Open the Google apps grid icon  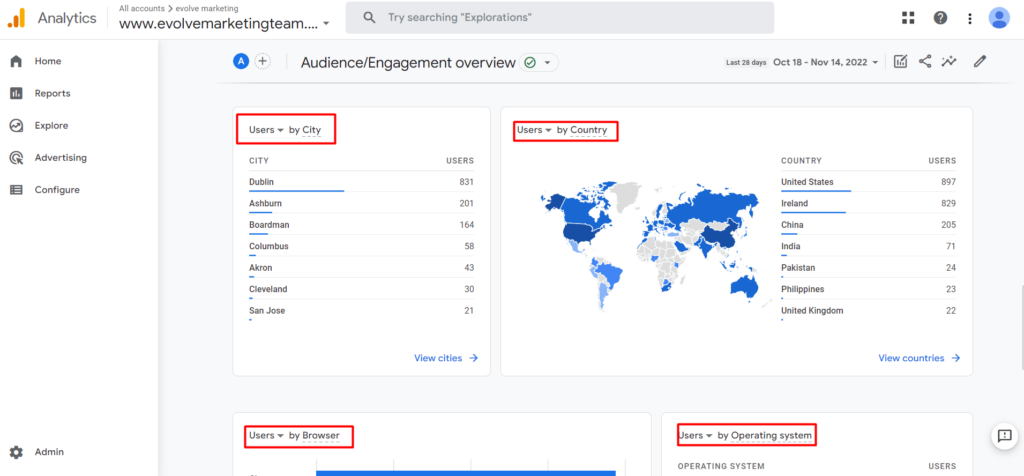pos(908,18)
